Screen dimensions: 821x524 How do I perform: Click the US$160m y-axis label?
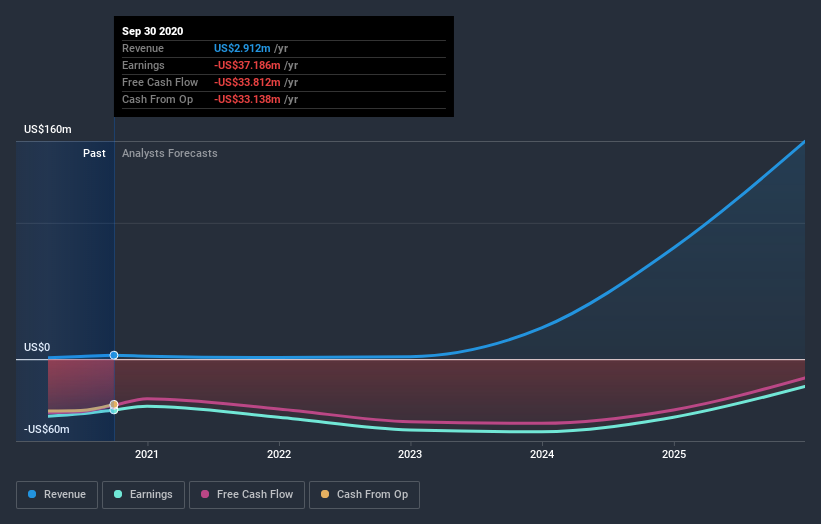pos(48,129)
